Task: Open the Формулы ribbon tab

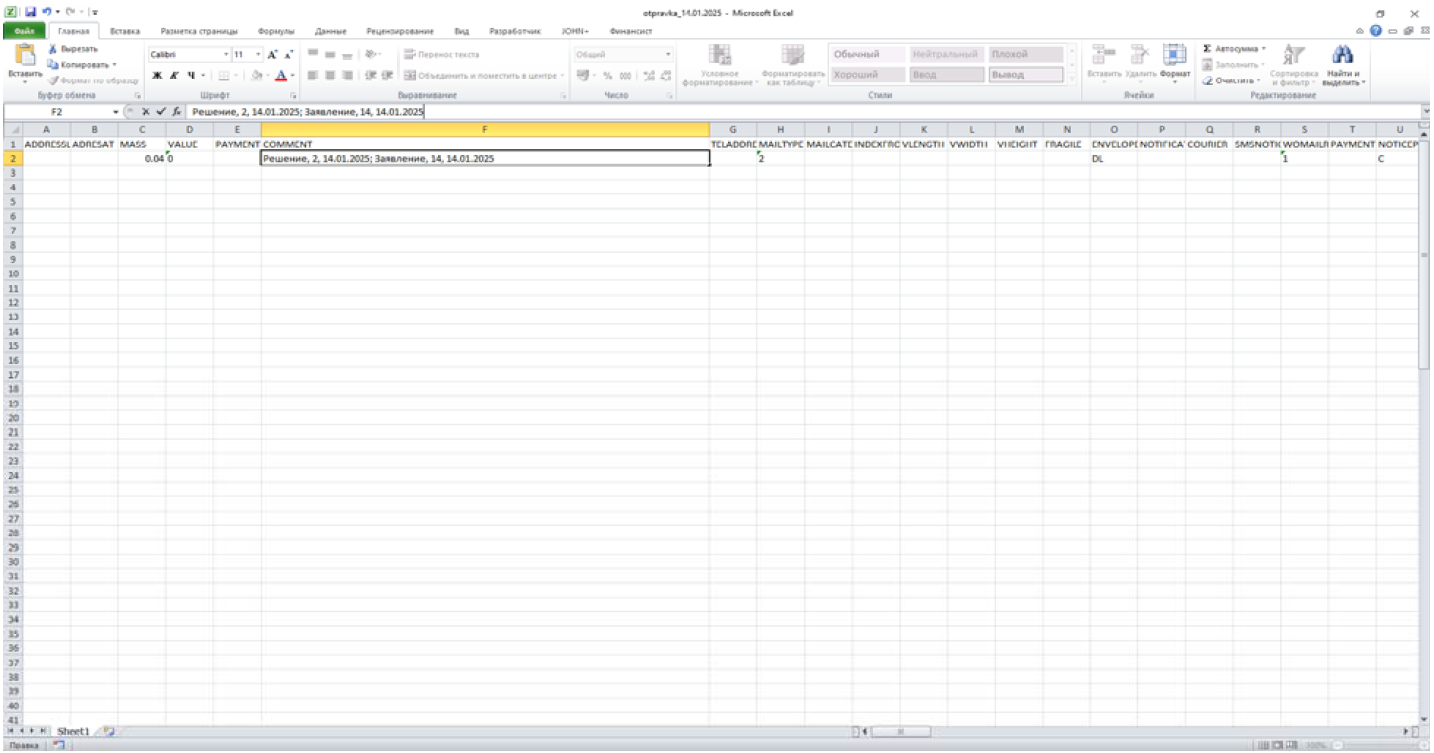Action: (x=275, y=31)
